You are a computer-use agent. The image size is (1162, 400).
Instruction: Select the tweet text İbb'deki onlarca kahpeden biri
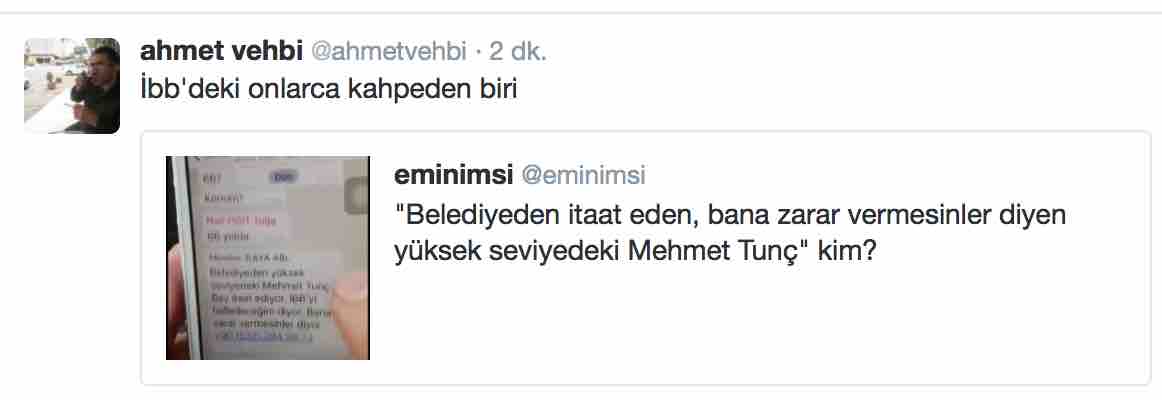coord(329,87)
